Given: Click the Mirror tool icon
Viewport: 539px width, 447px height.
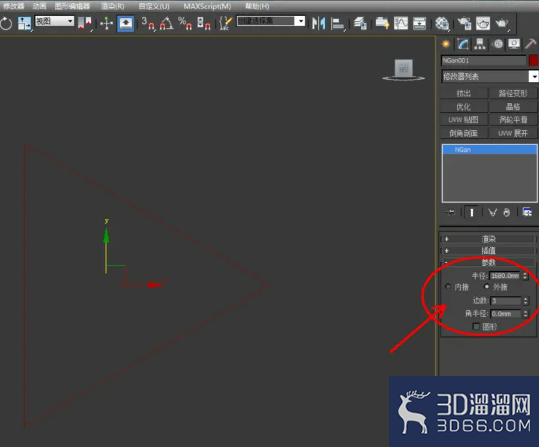Looking at the screenshot, I should click(x=319, y=23).
